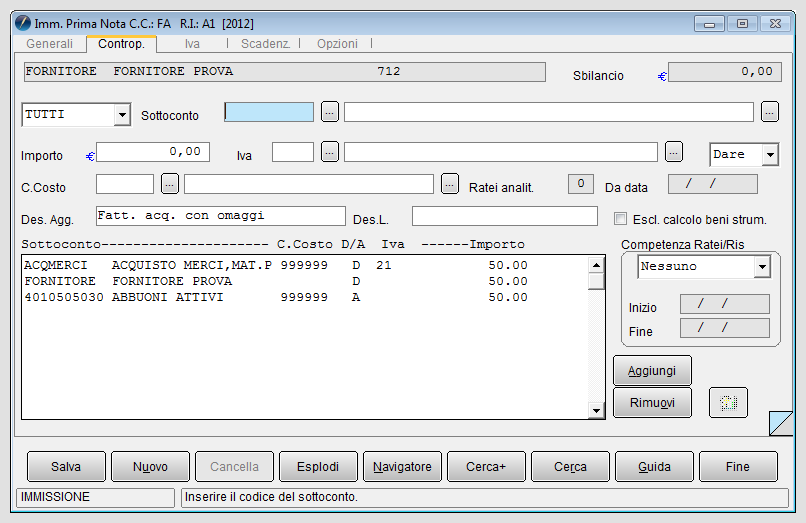Click the blue corner page-curl icon

tap(781, 423)
